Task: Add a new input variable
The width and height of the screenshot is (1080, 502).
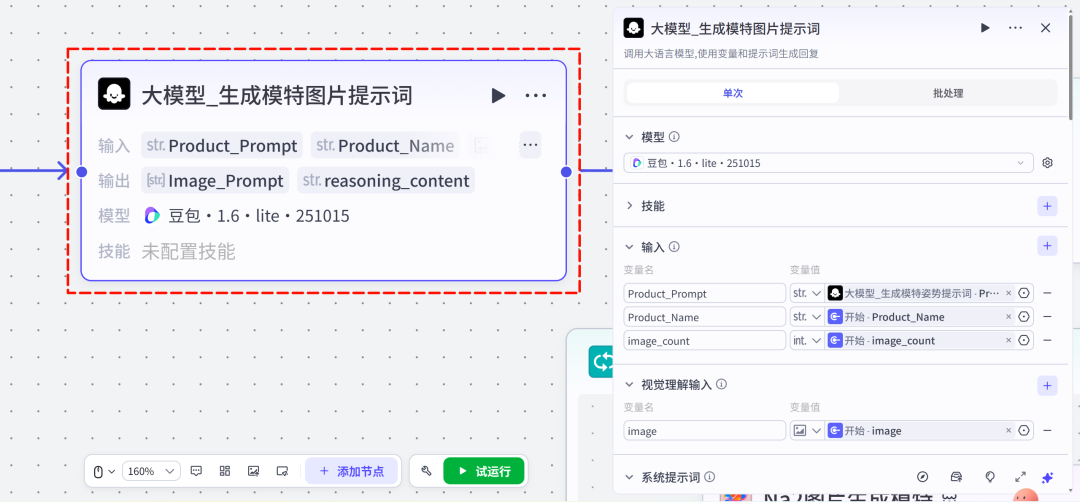Action: tap(1048, 246)
